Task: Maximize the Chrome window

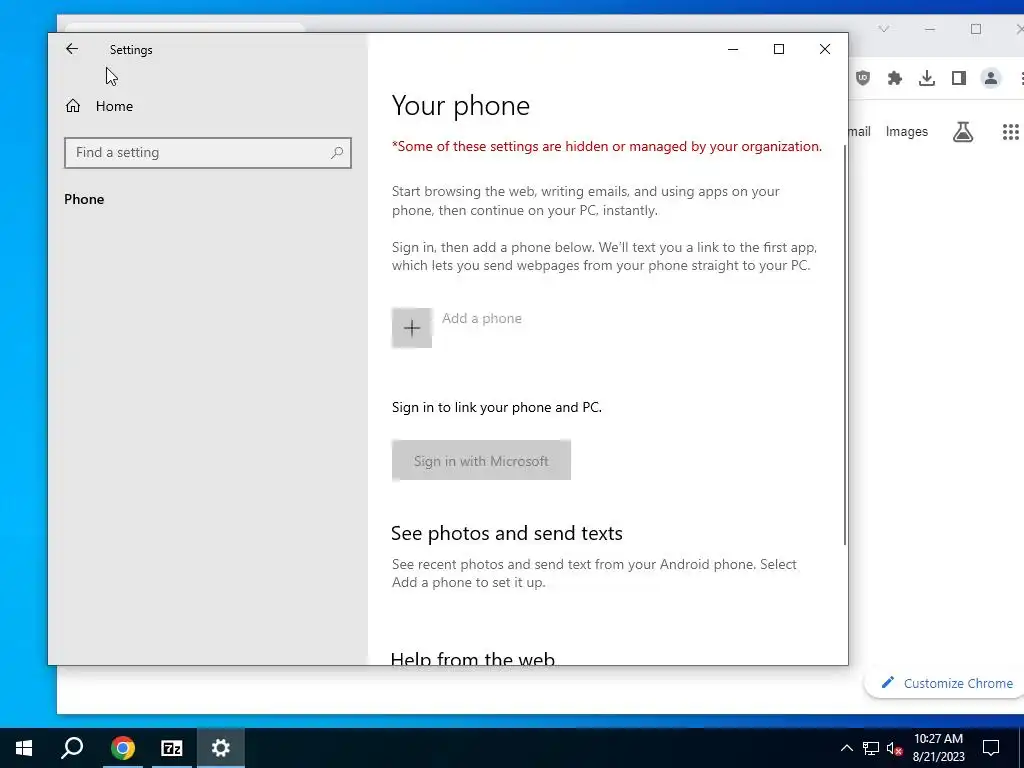Action: click(x=976, y=29)
